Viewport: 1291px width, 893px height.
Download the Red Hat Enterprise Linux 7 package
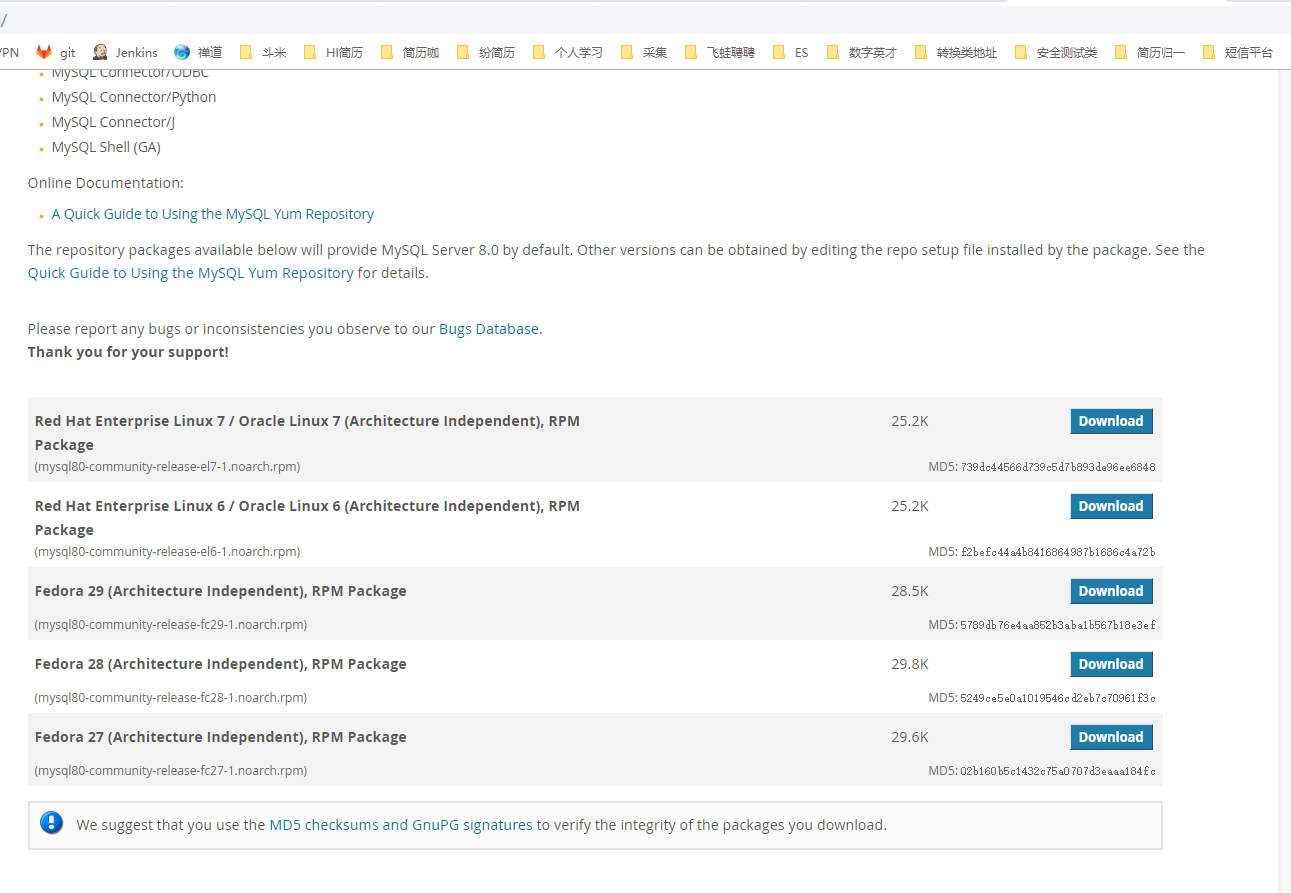pos(1111,421)
